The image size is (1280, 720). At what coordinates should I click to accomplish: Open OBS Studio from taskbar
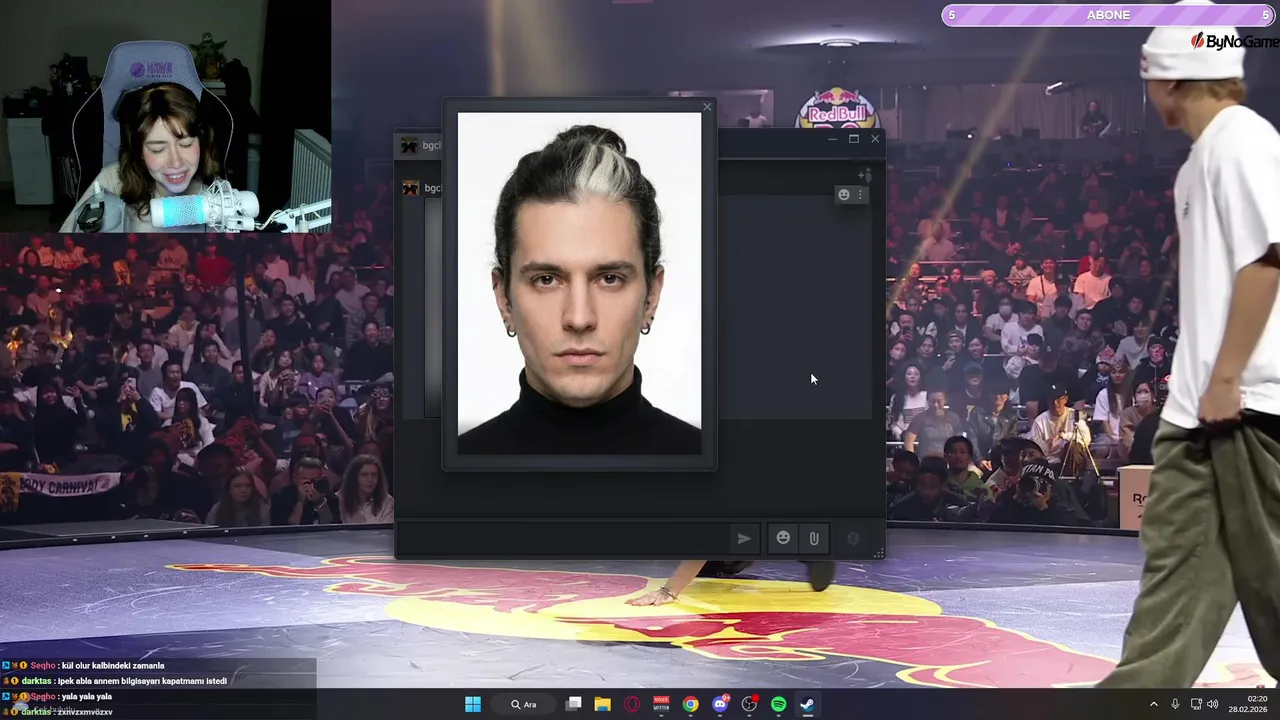click(x=749, y=704)
